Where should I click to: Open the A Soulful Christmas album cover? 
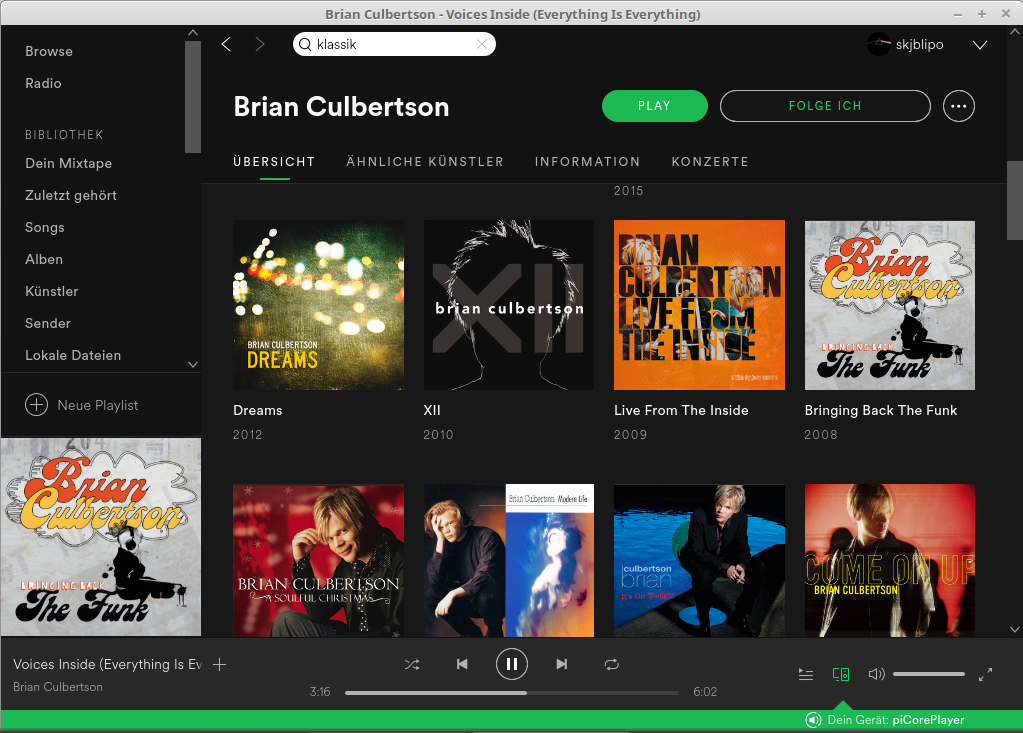[318, 560]
